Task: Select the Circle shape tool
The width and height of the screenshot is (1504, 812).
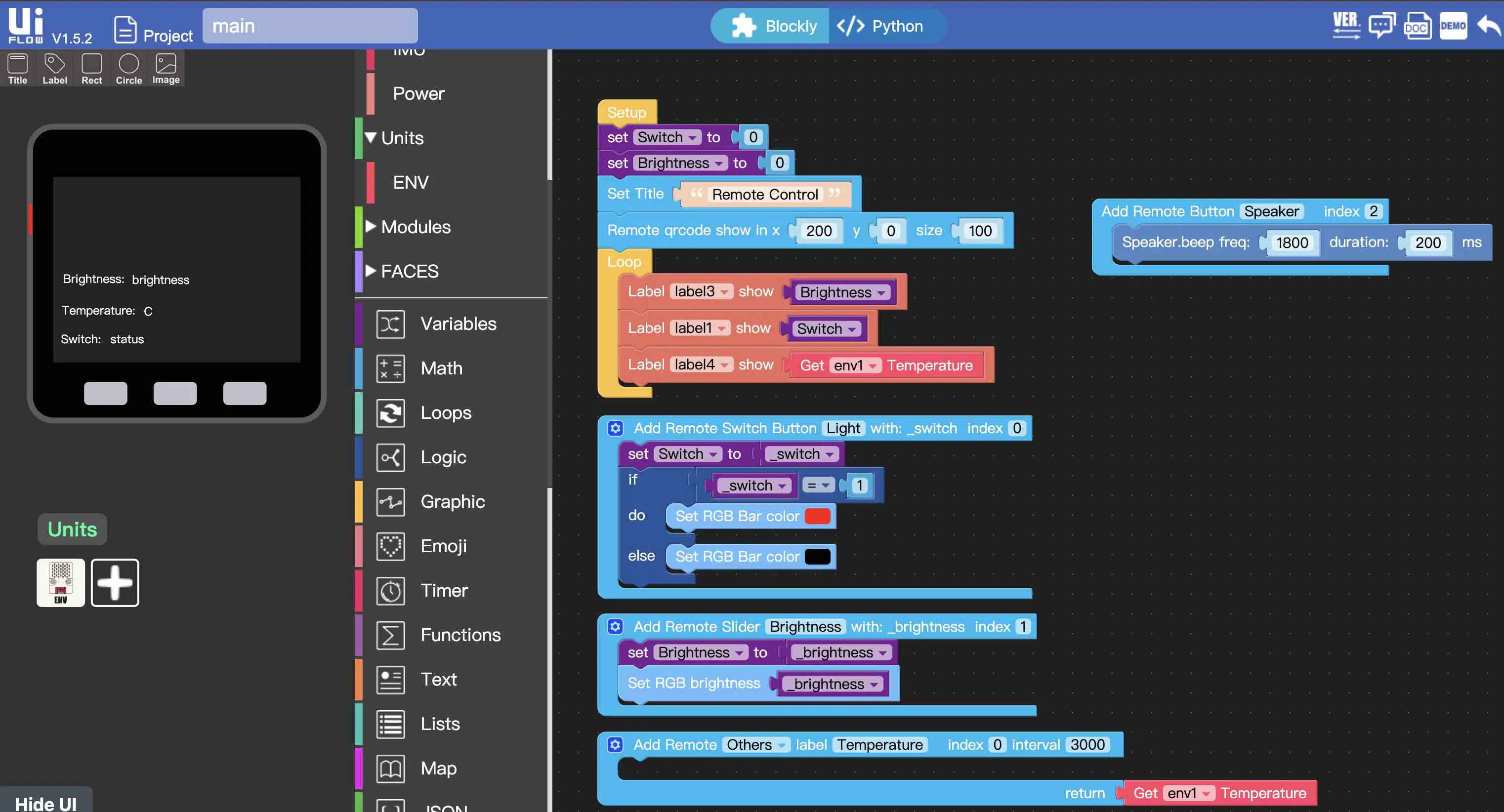Action: coord(128,69)
